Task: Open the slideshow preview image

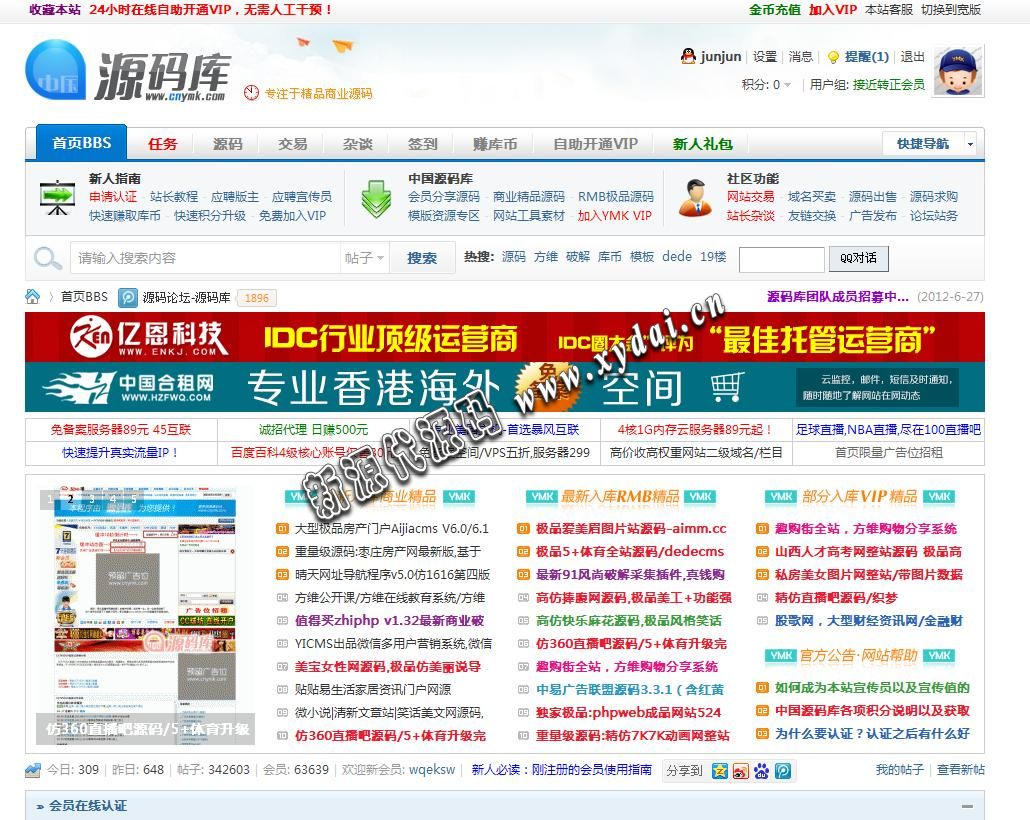Action: pyautogui.click(x=145, y=616)
